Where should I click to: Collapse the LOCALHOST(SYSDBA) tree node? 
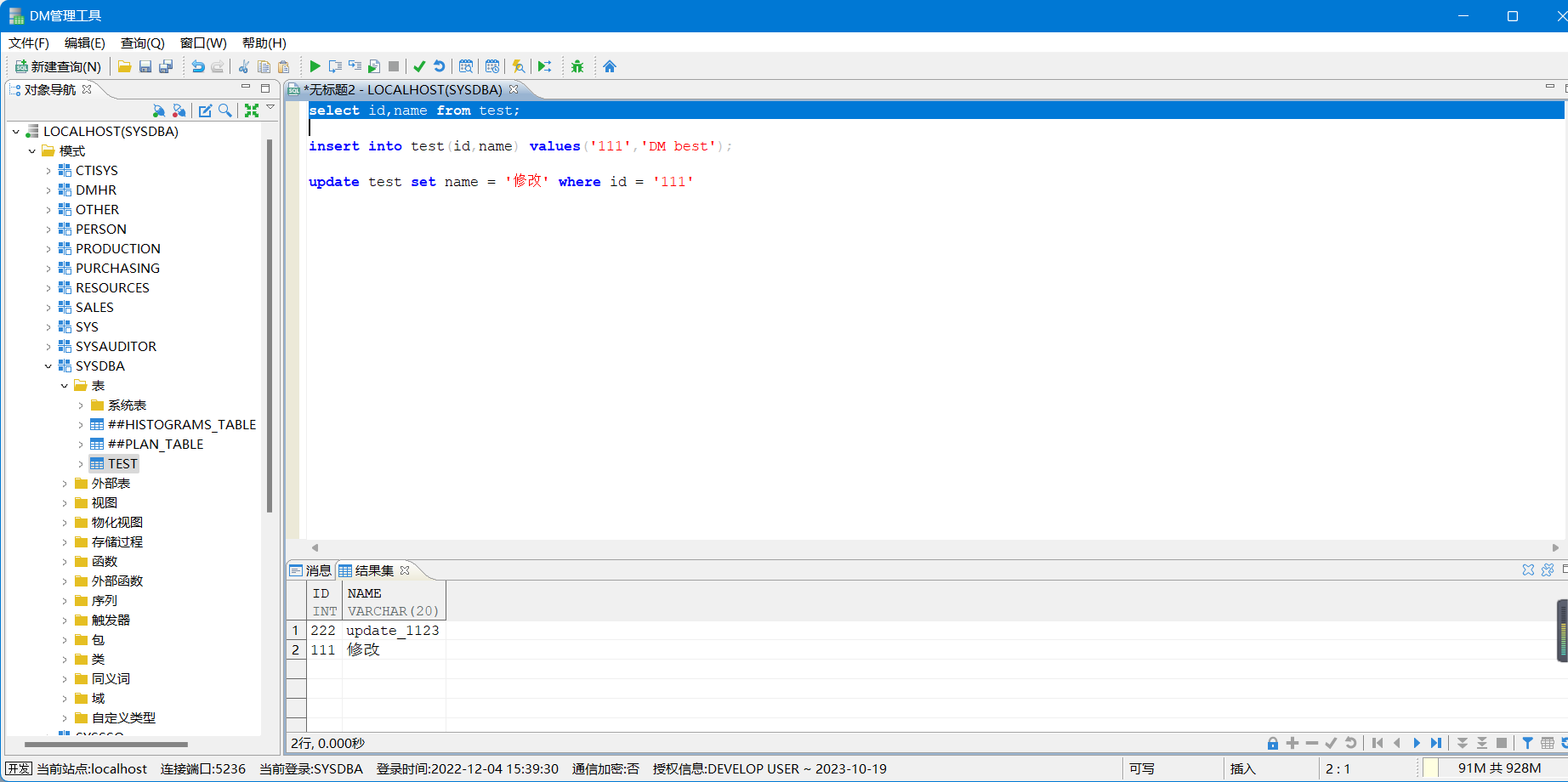click(16, 132)
